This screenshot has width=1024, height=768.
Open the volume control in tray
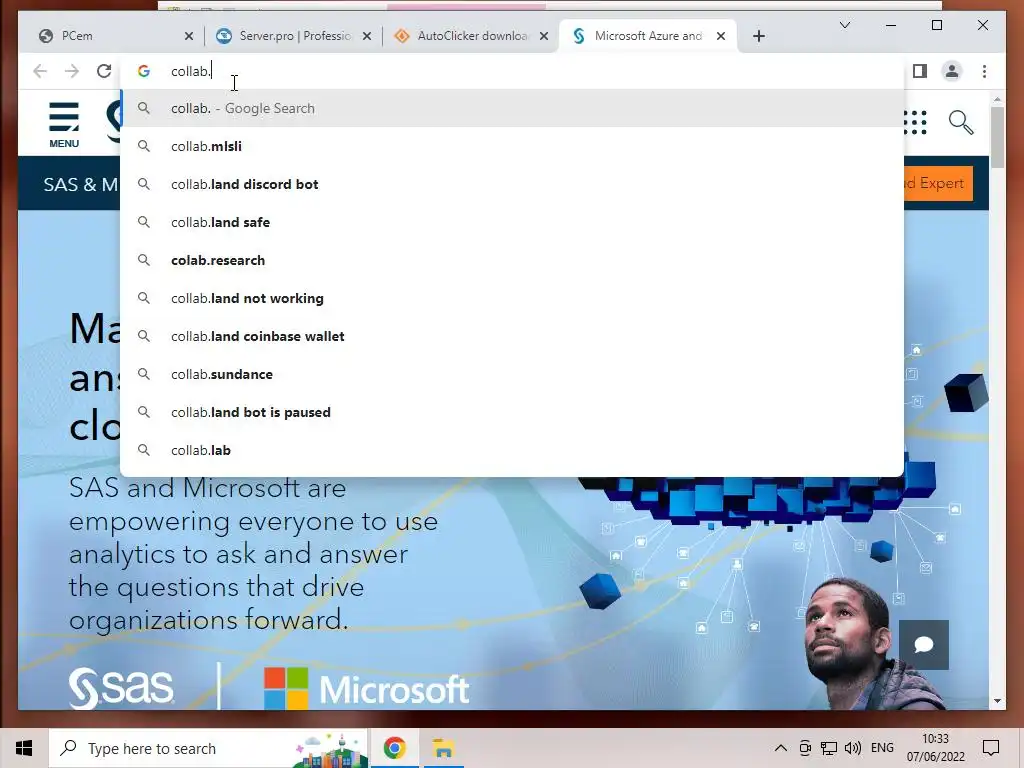click(852, 748)
